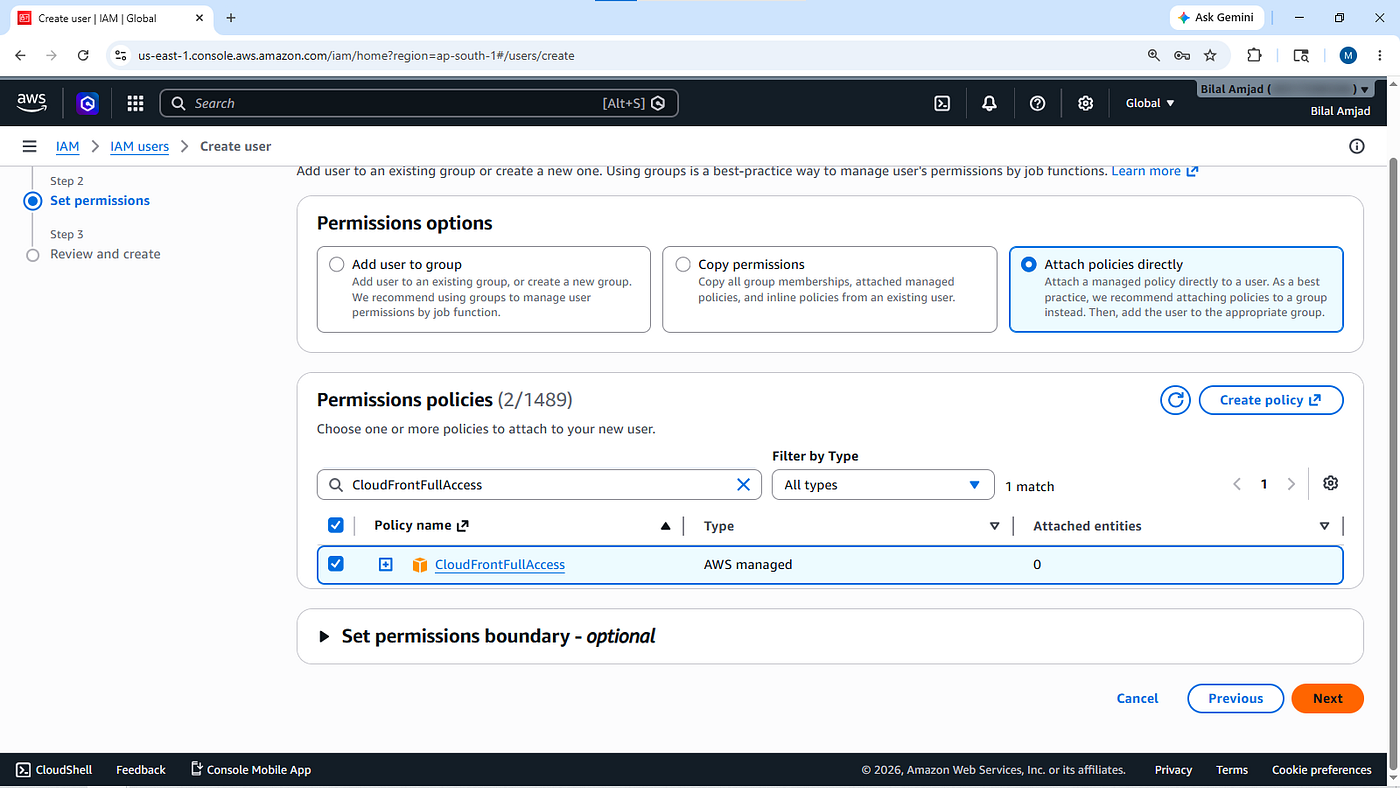Open the Filter by Type All types dropdown
Screen dimensions: 1400x788
pos(883,485)
